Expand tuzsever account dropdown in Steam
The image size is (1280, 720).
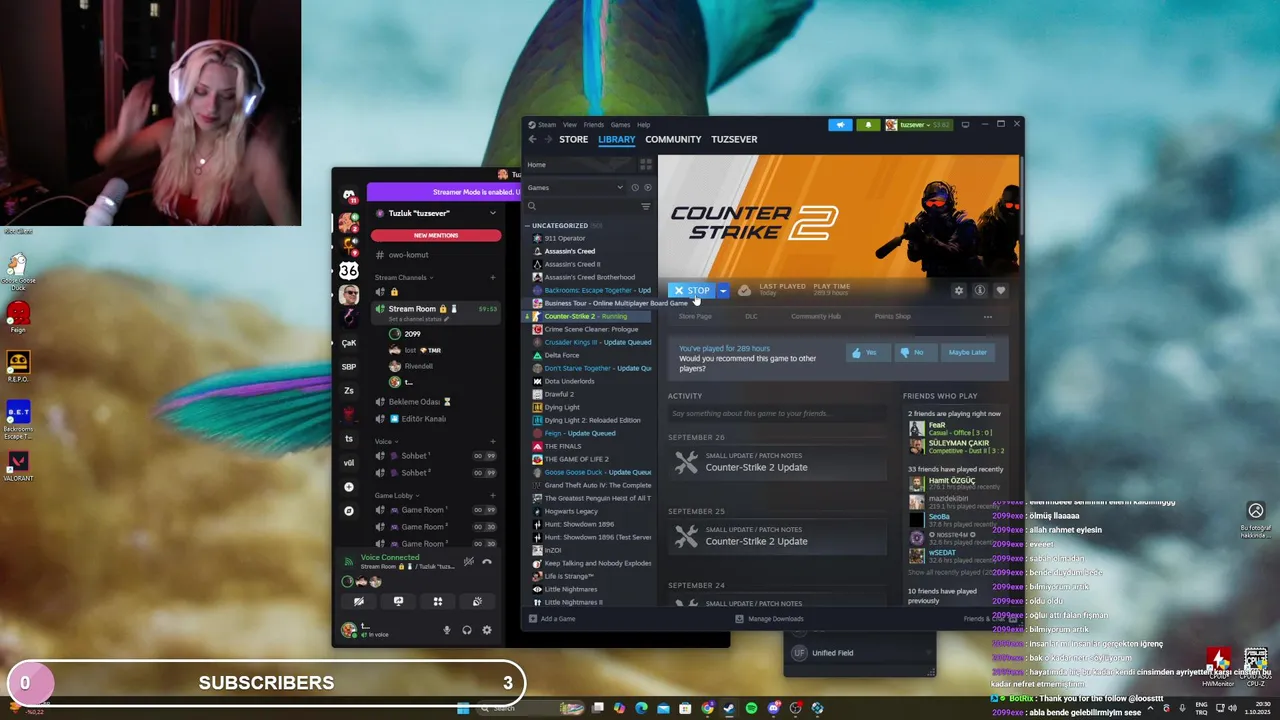click(x=918, y=125)
